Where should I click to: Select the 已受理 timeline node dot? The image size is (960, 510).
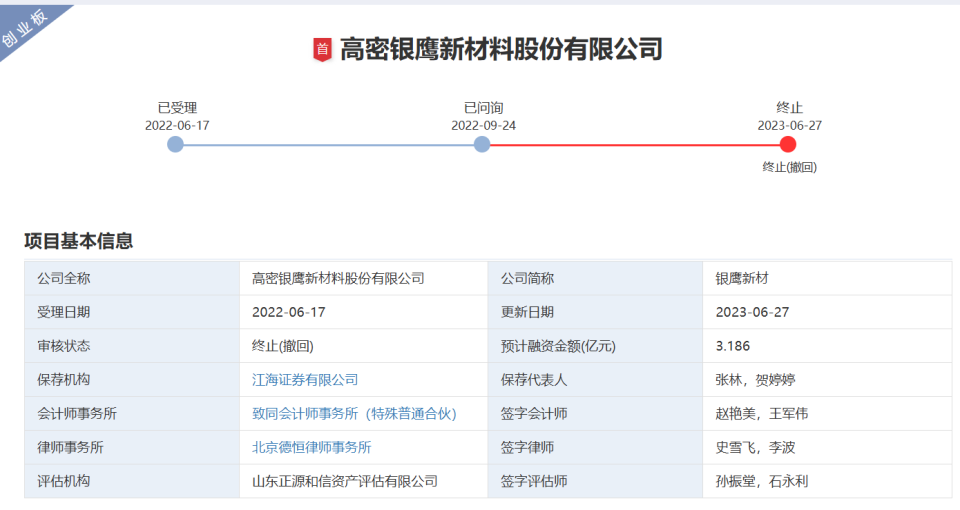(176, 144)
